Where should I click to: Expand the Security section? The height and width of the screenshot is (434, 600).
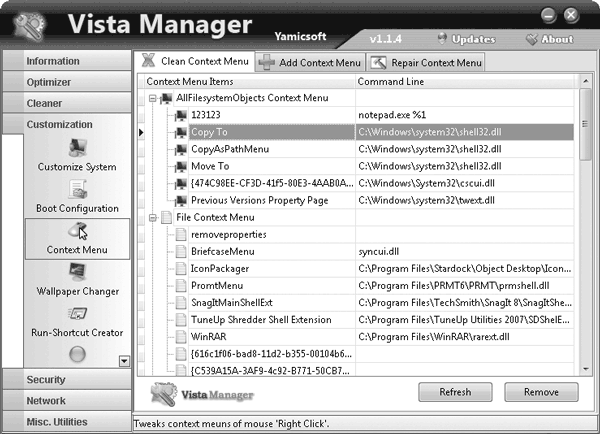click(66, 380)
